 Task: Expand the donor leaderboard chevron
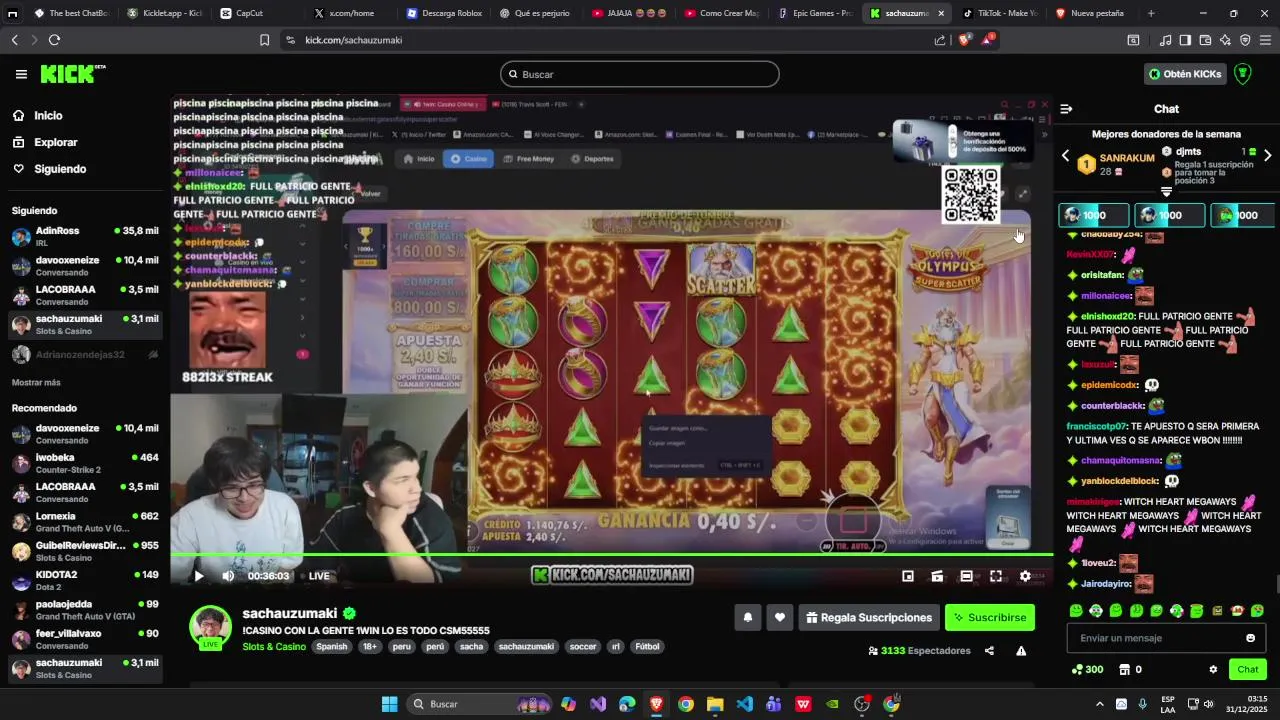[1166, 192]
